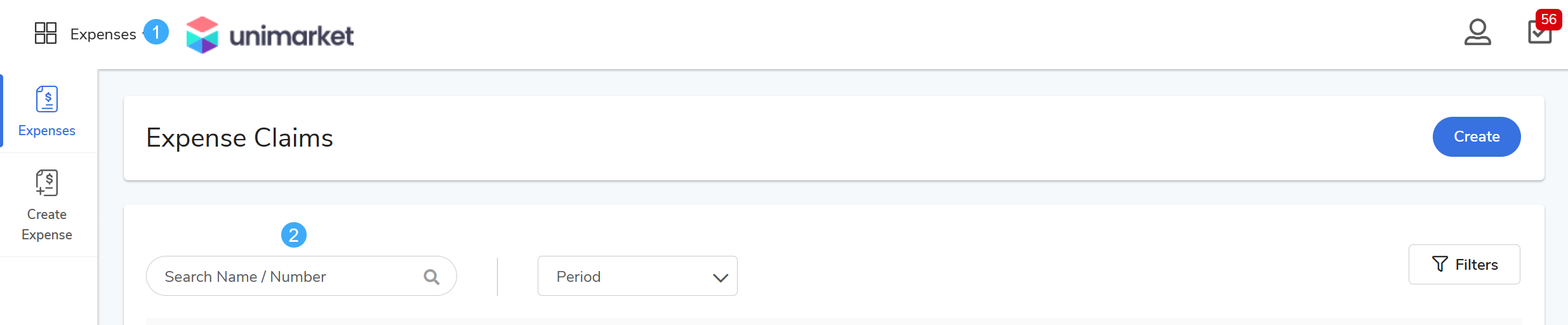Click the funnel icon beside Filters
1568x325 pixels.
1440,264
